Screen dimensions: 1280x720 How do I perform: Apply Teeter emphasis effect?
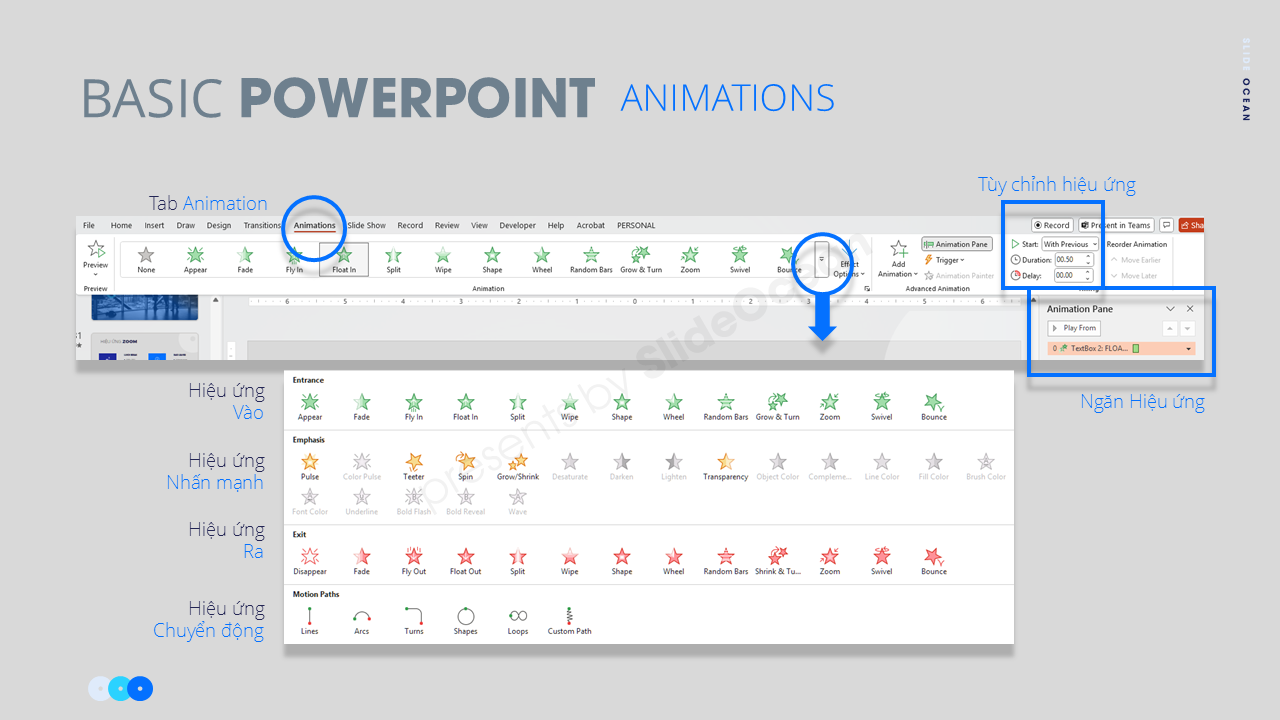pos(414,466)
